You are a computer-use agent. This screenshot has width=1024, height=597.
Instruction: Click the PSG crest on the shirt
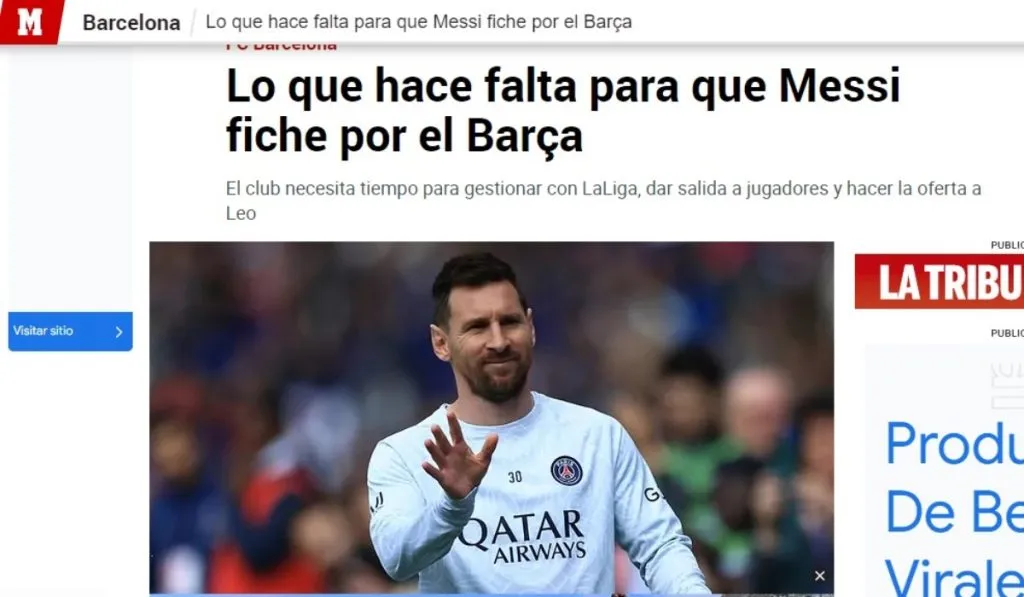pyautogui.click(x=566, y=470)
